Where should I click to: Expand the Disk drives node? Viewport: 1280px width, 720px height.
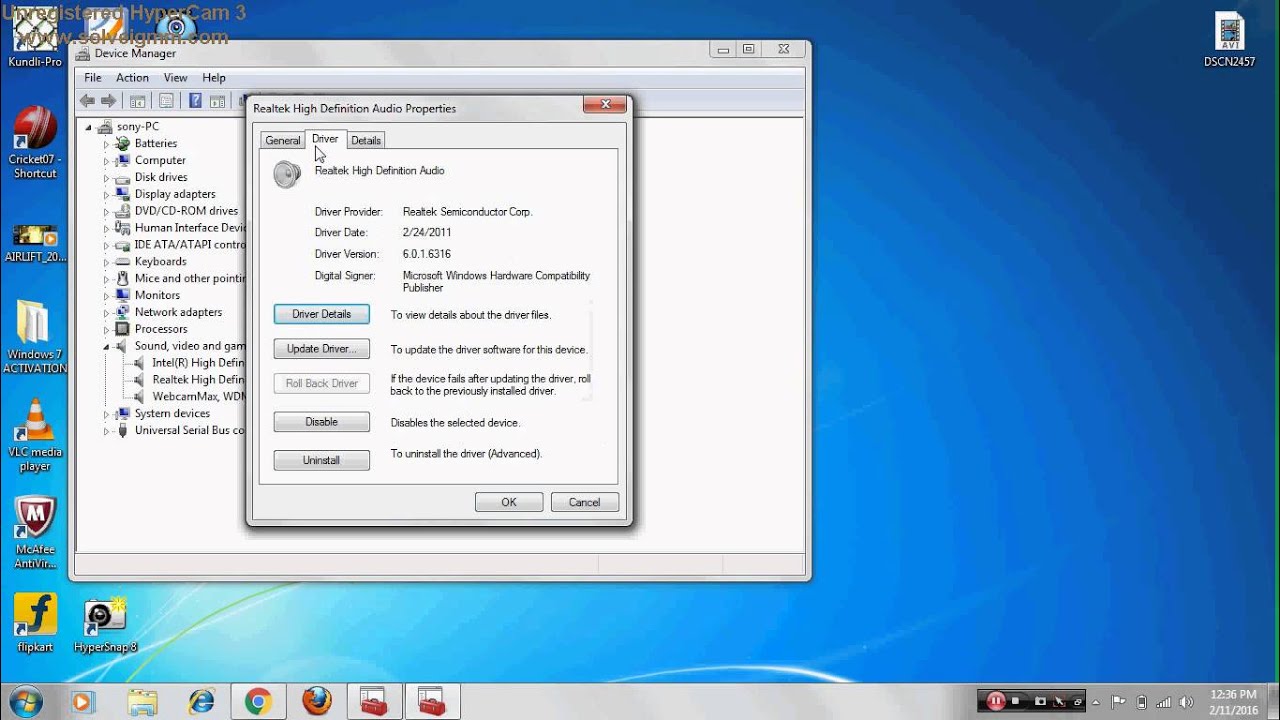click(106, 178)
